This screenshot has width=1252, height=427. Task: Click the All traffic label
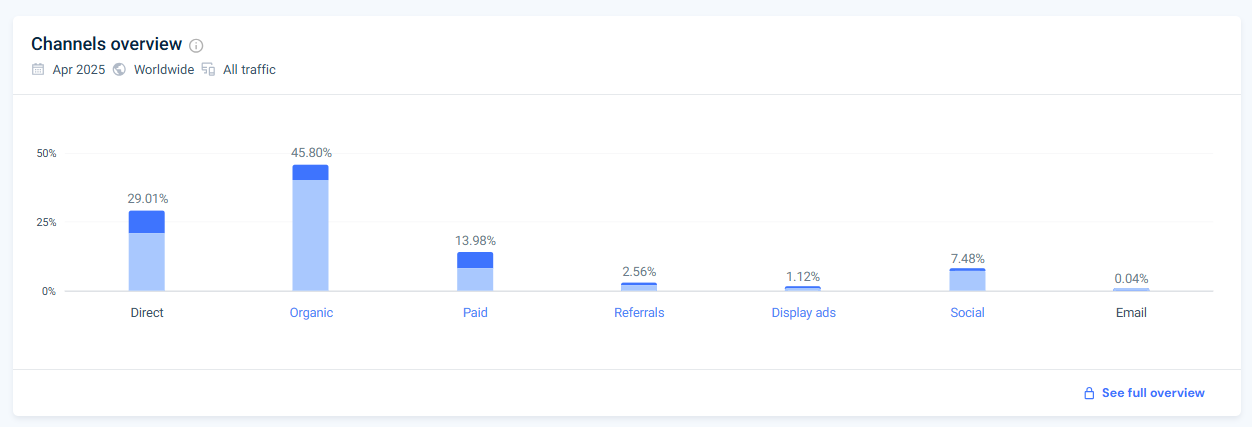click(x=249, y=69)
